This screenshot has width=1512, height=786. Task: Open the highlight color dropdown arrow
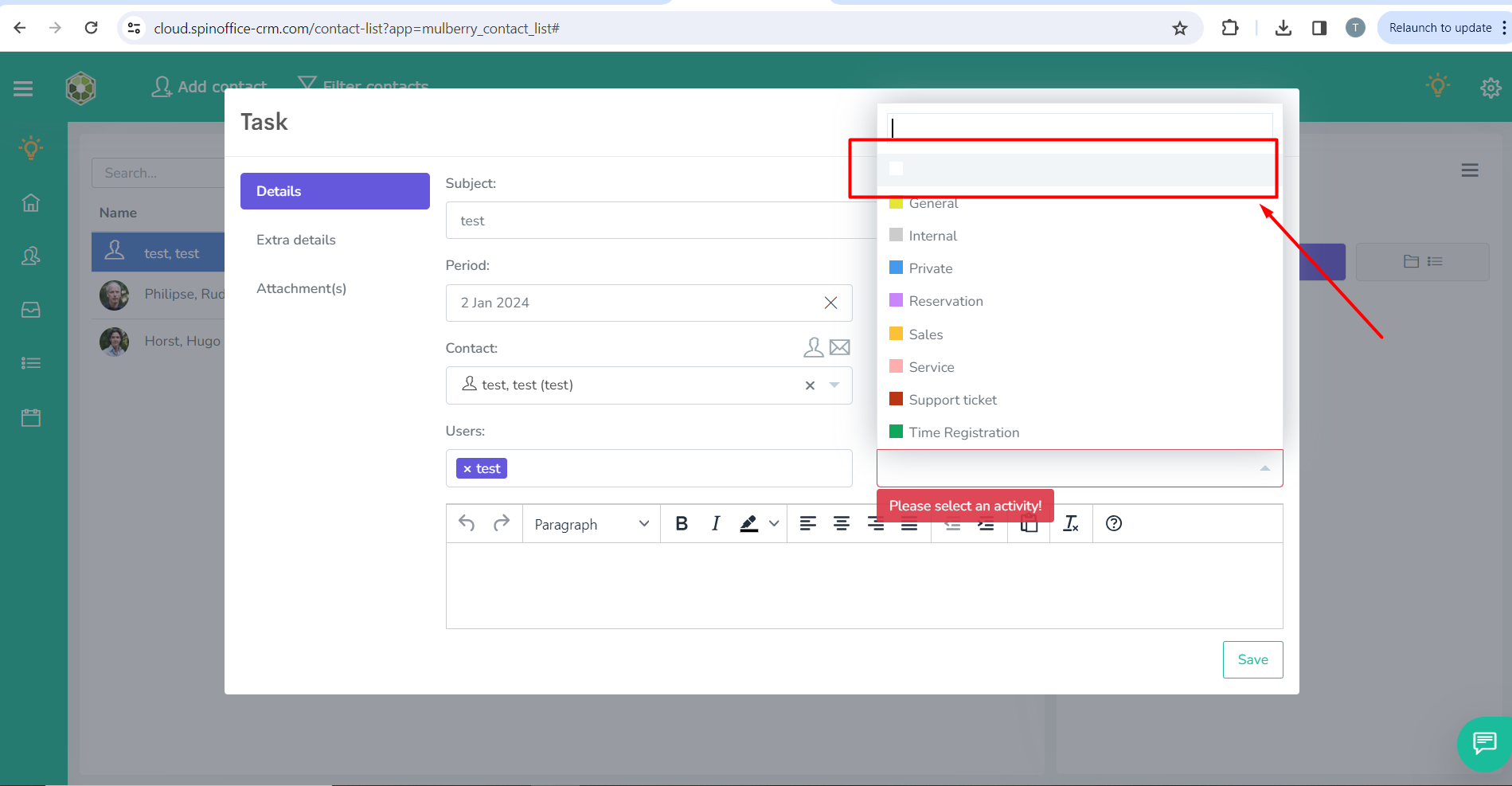click(774, 523)
